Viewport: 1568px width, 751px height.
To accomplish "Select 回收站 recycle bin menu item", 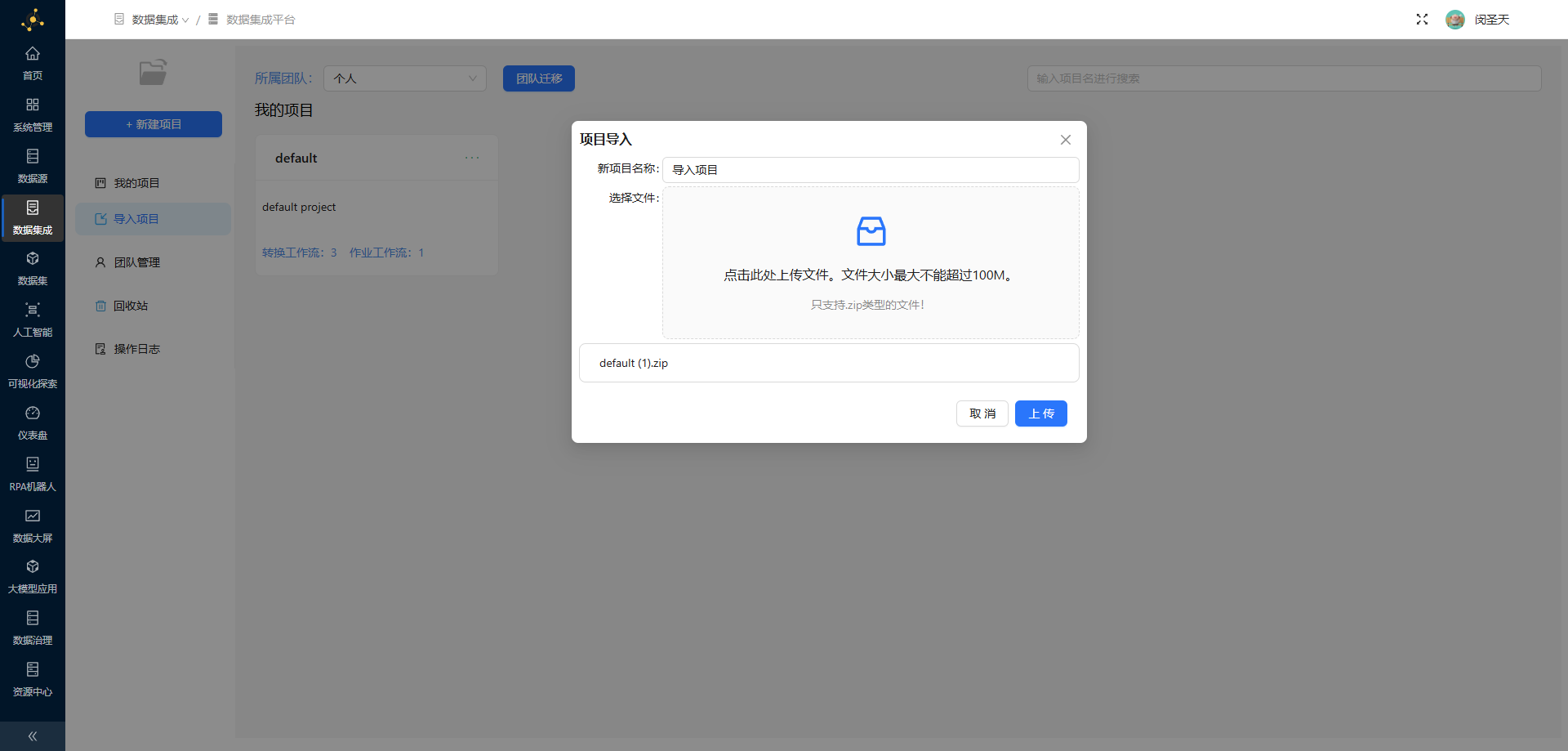I will (131, 306).
